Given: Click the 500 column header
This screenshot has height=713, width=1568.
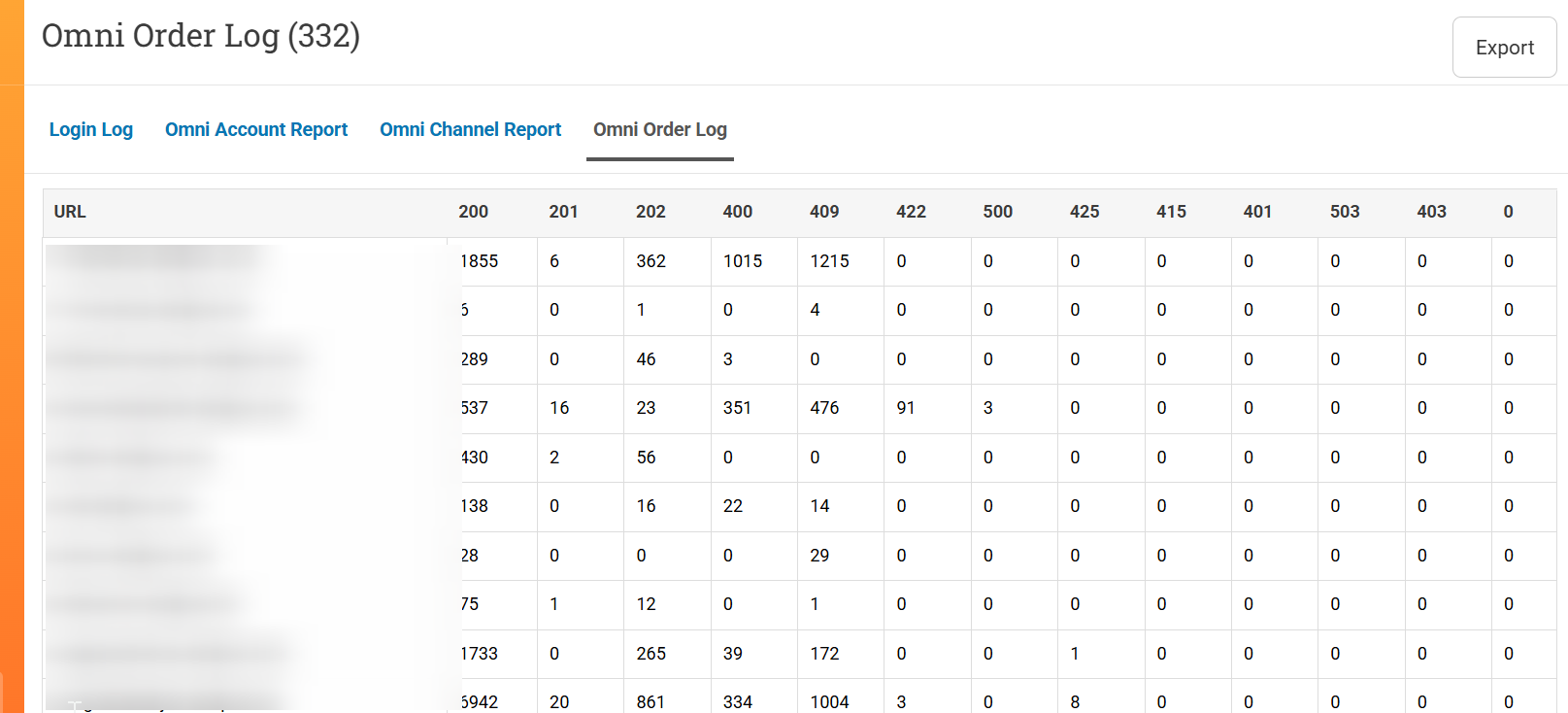Looking at the screenshot, I should click(998, 212).
